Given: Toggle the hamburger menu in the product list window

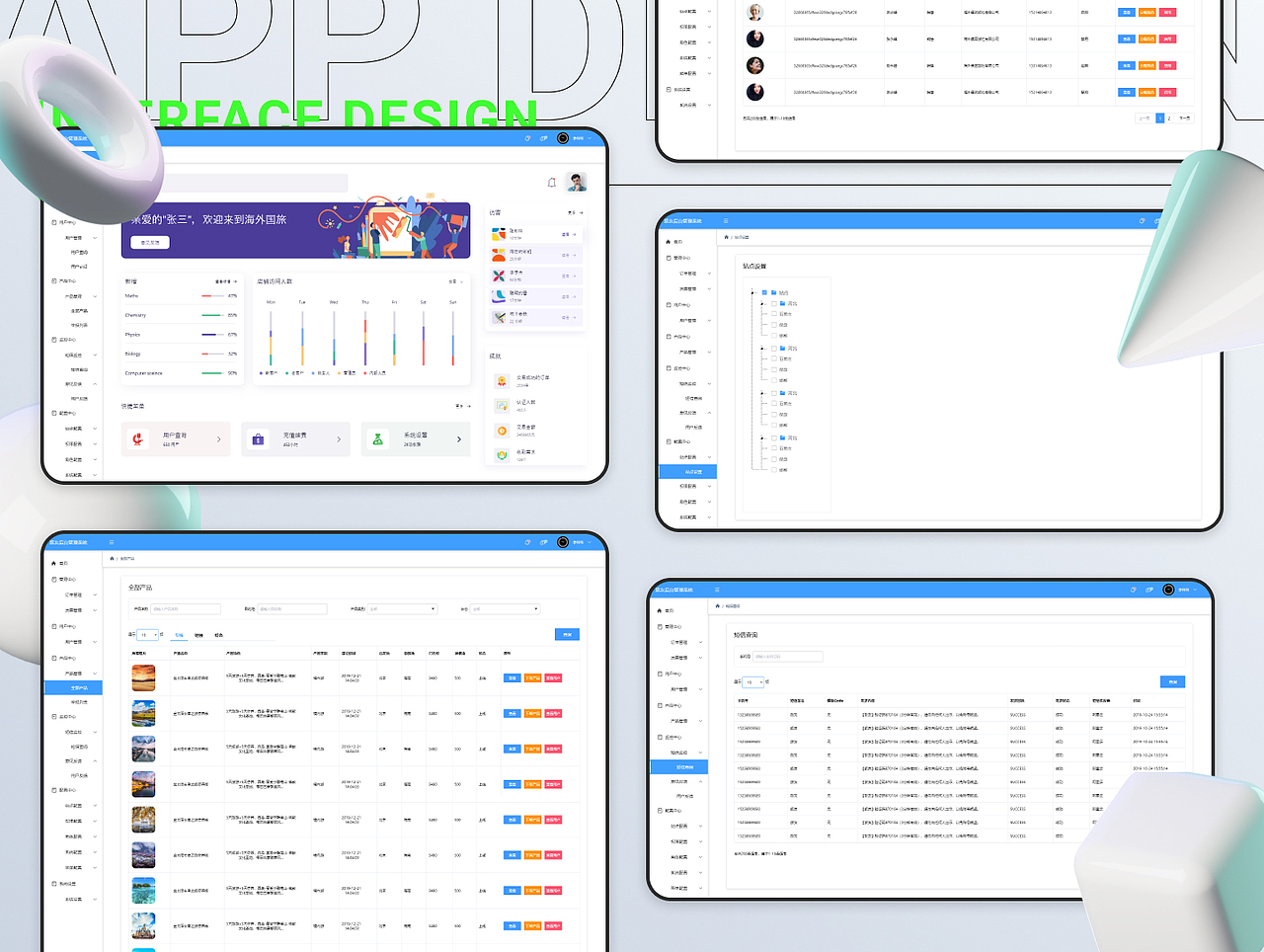Looking at the screenshot, I should coord(112,542).
